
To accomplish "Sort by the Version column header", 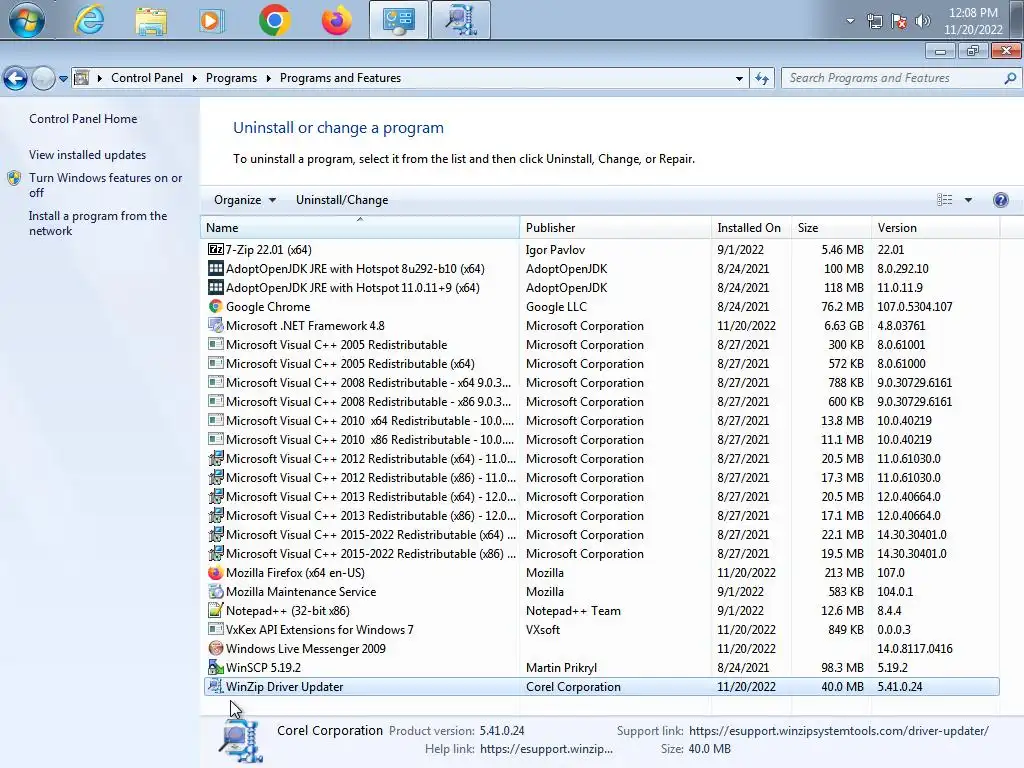I will pos(935,228).
